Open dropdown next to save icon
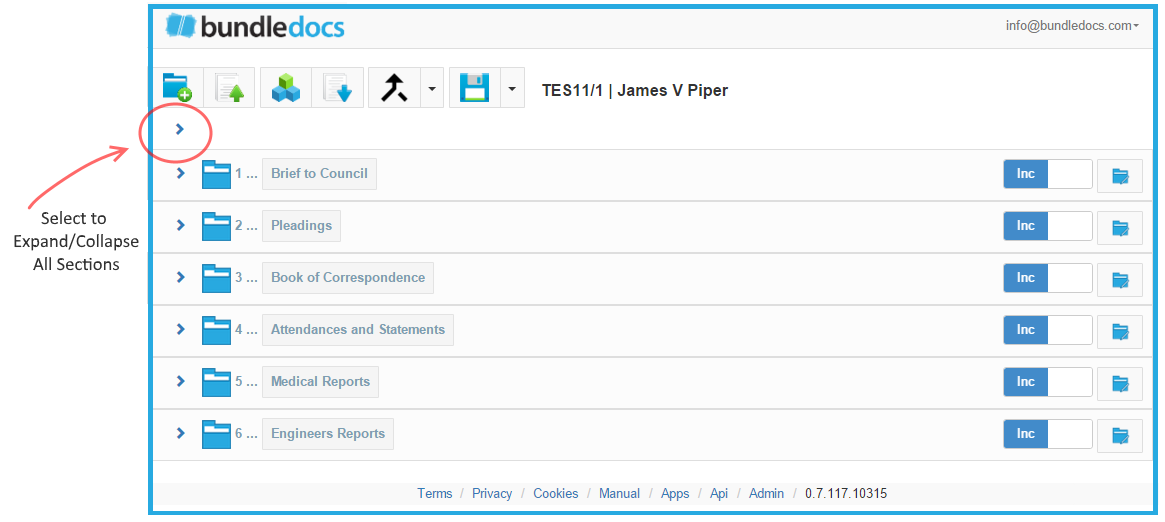This screenshot has width=1165, height=522. 513,88
